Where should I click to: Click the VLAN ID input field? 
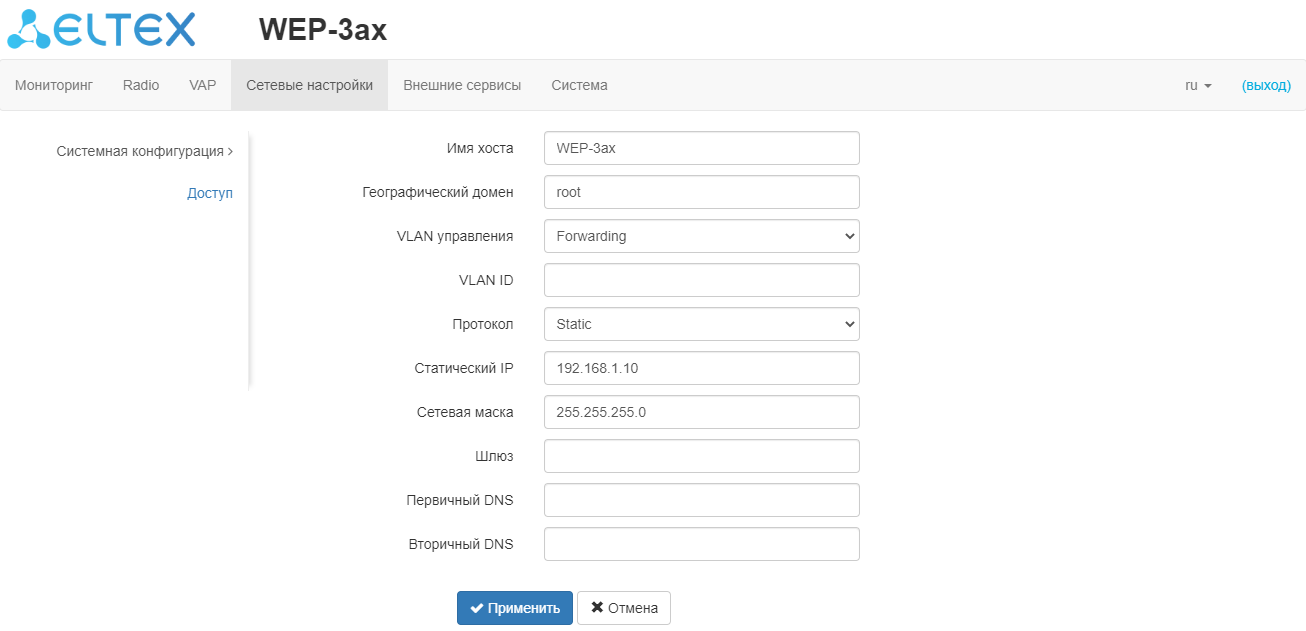pyautogui.click(x=701, y=280)
